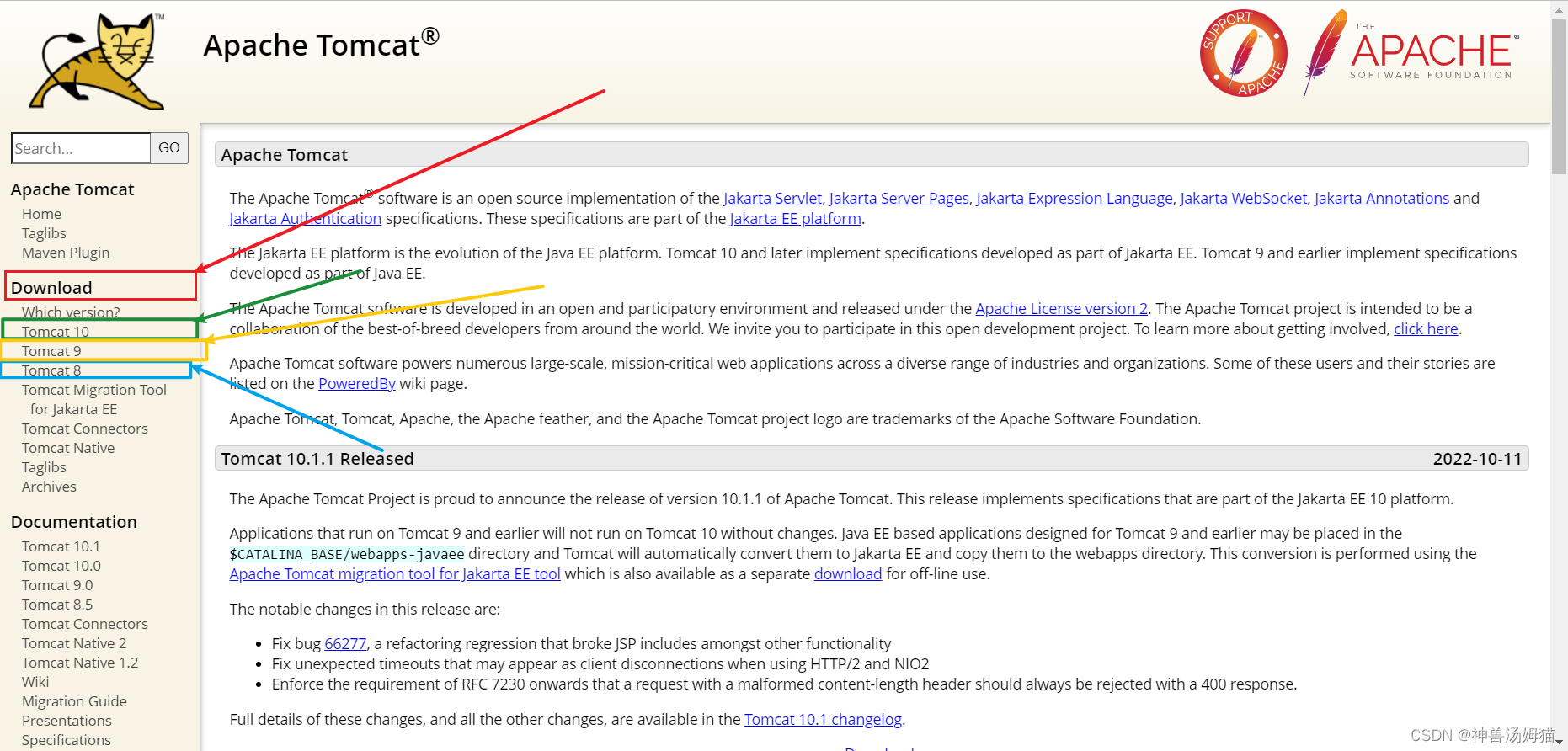
Task: Follow the off-line 'download' link
Action: tap(848, 574)
